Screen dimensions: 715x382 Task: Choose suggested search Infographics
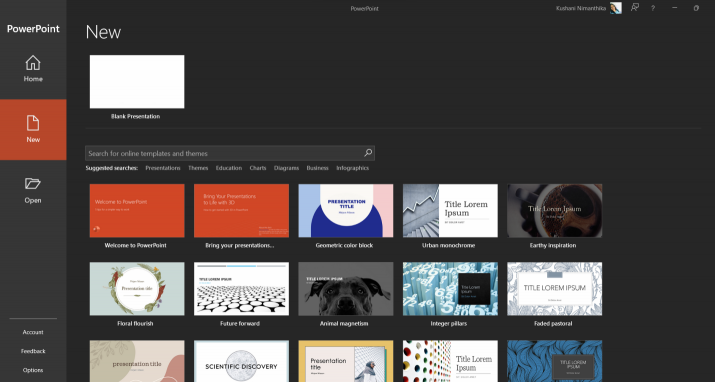(x=352, y=168)
